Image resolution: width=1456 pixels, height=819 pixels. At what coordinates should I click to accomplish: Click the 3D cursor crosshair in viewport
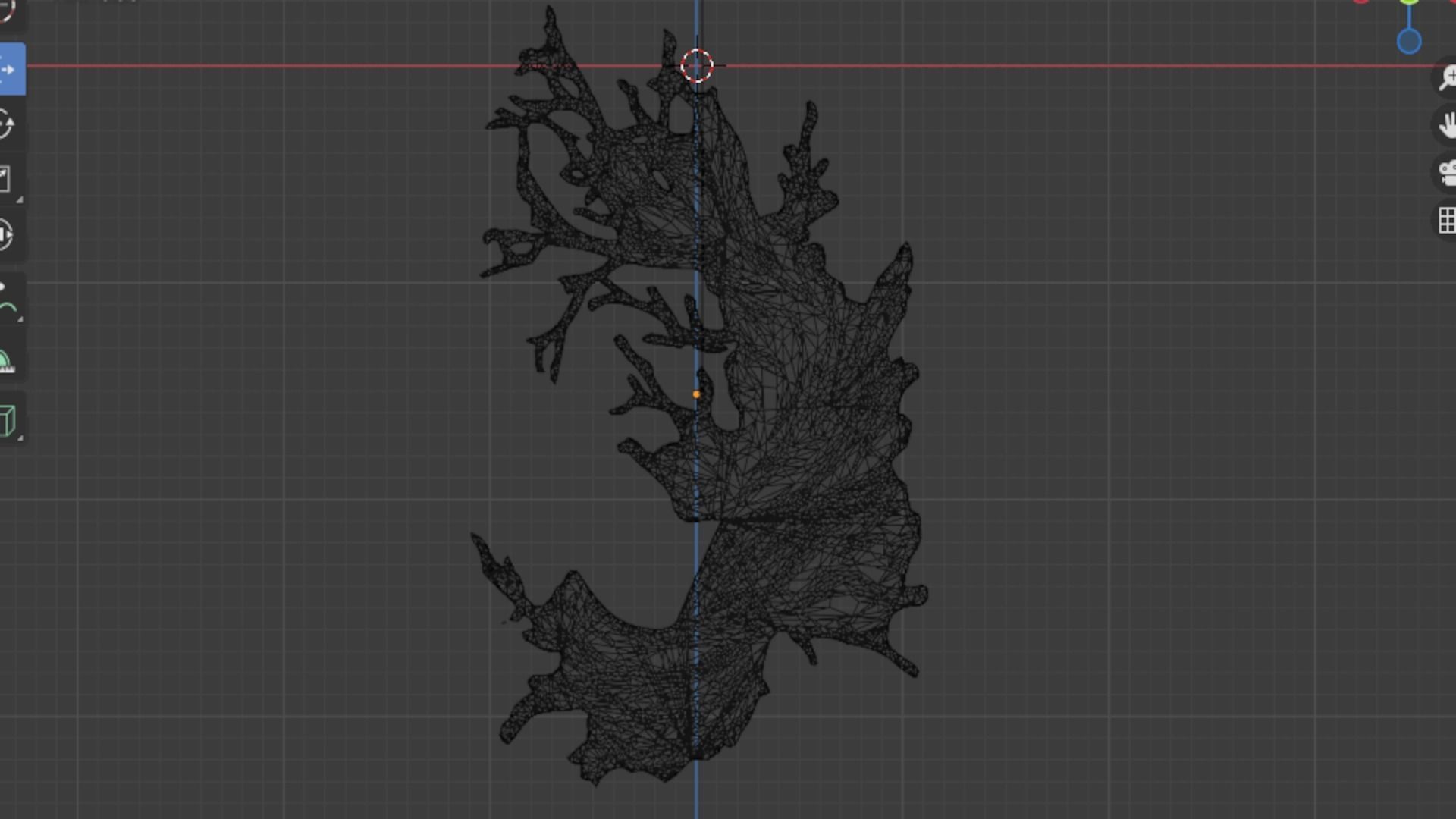tap(697, 66)
